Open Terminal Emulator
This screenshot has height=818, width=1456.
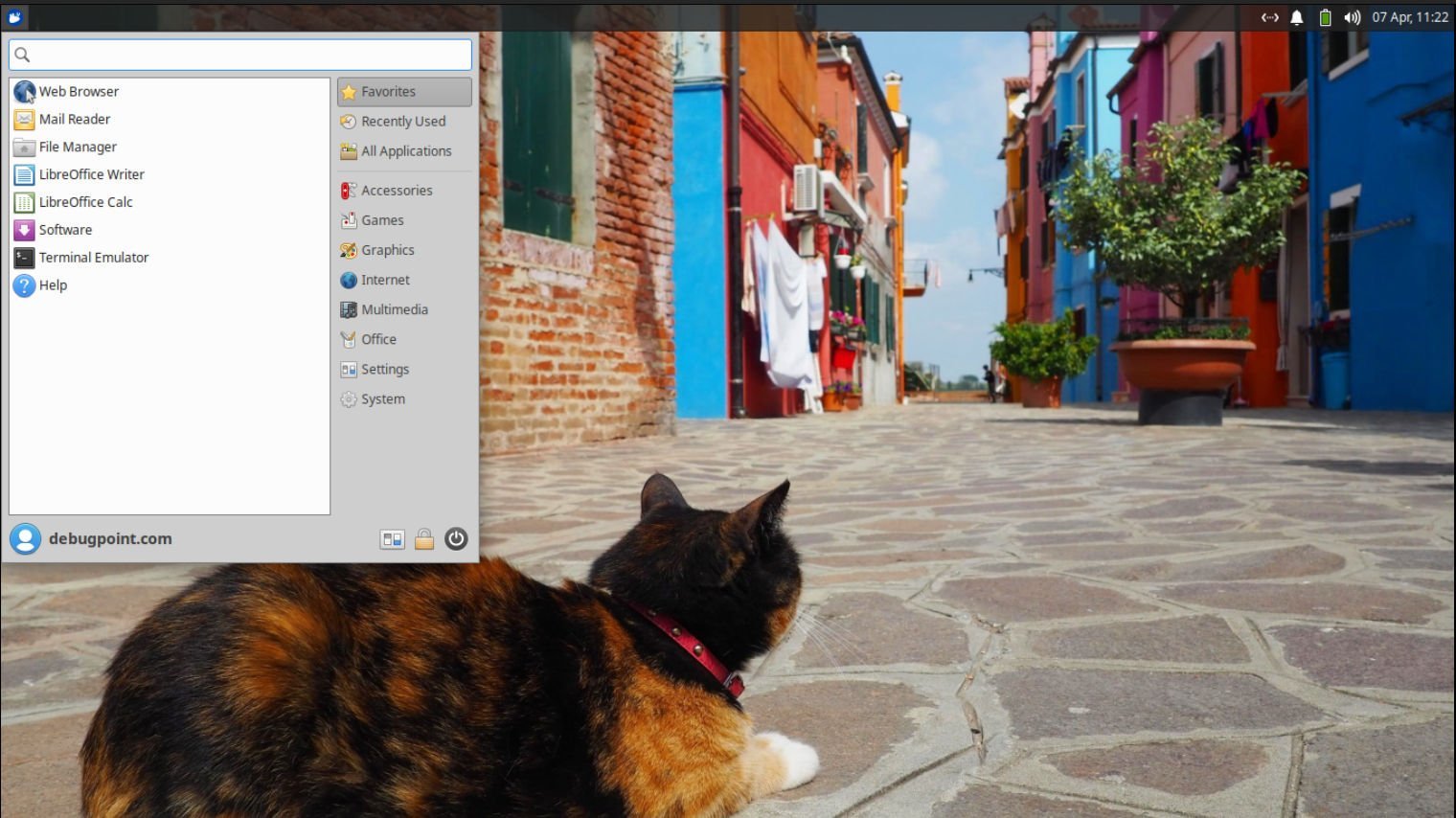tap(93, 258)
